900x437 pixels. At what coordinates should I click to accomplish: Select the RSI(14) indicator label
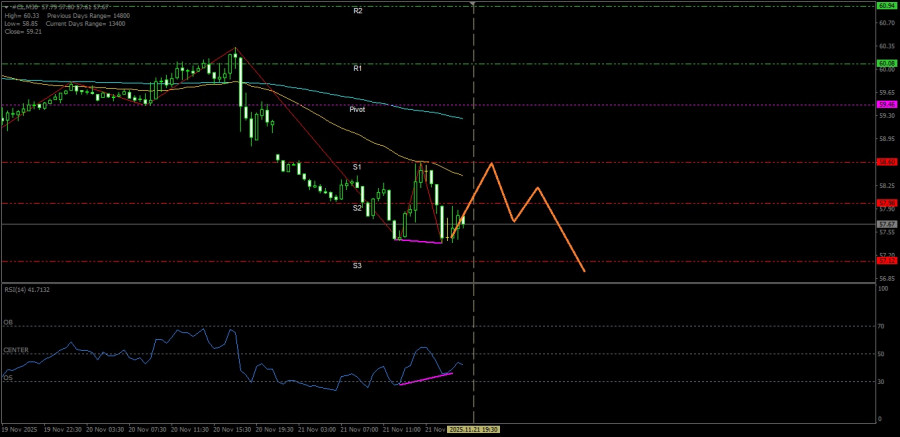26,290
